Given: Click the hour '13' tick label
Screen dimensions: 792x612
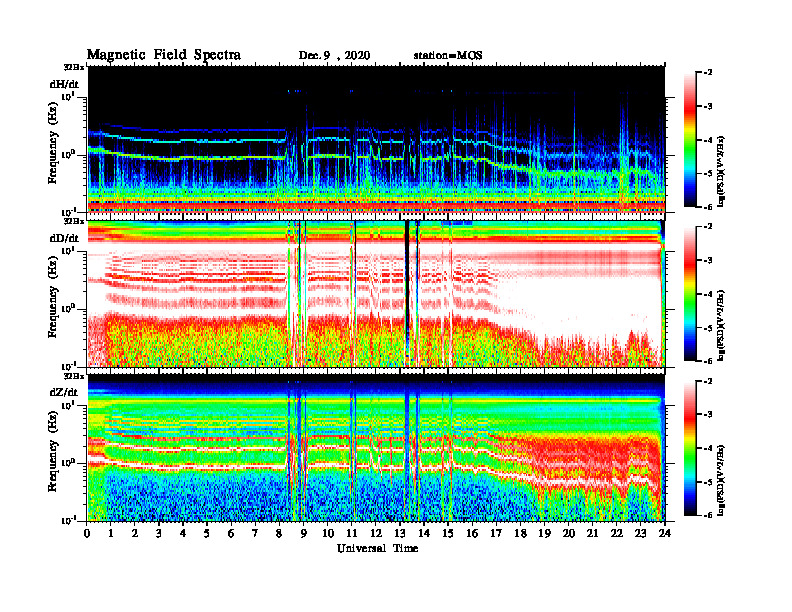Looking at the screenshot, I should point(400,534).
